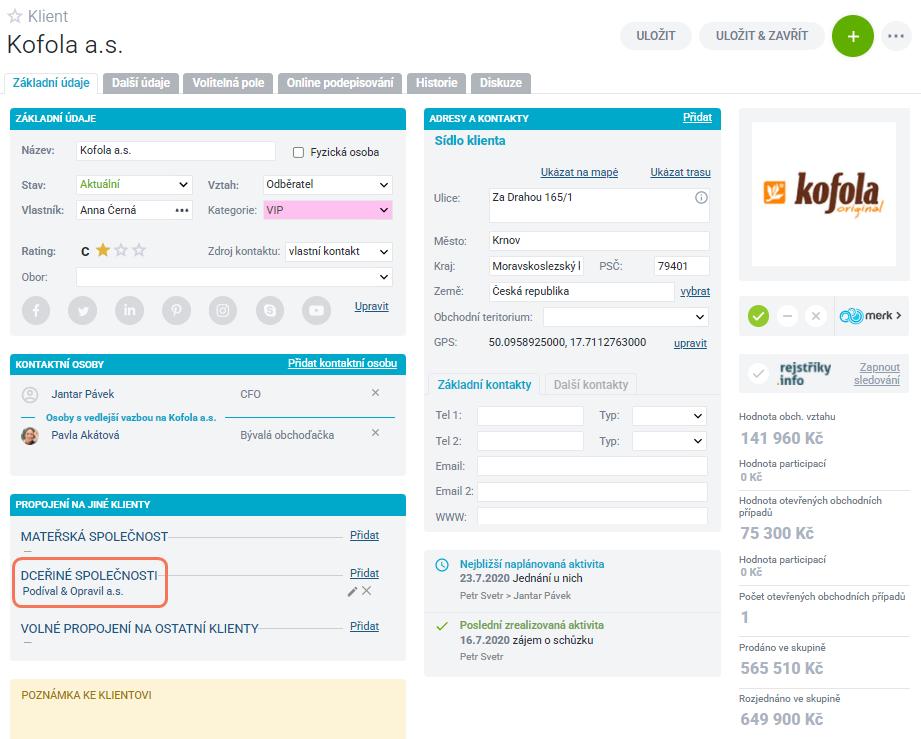Viewport: 921px width, 739px height.
Task: Click the upravit link for GPS
Action: 690,343
